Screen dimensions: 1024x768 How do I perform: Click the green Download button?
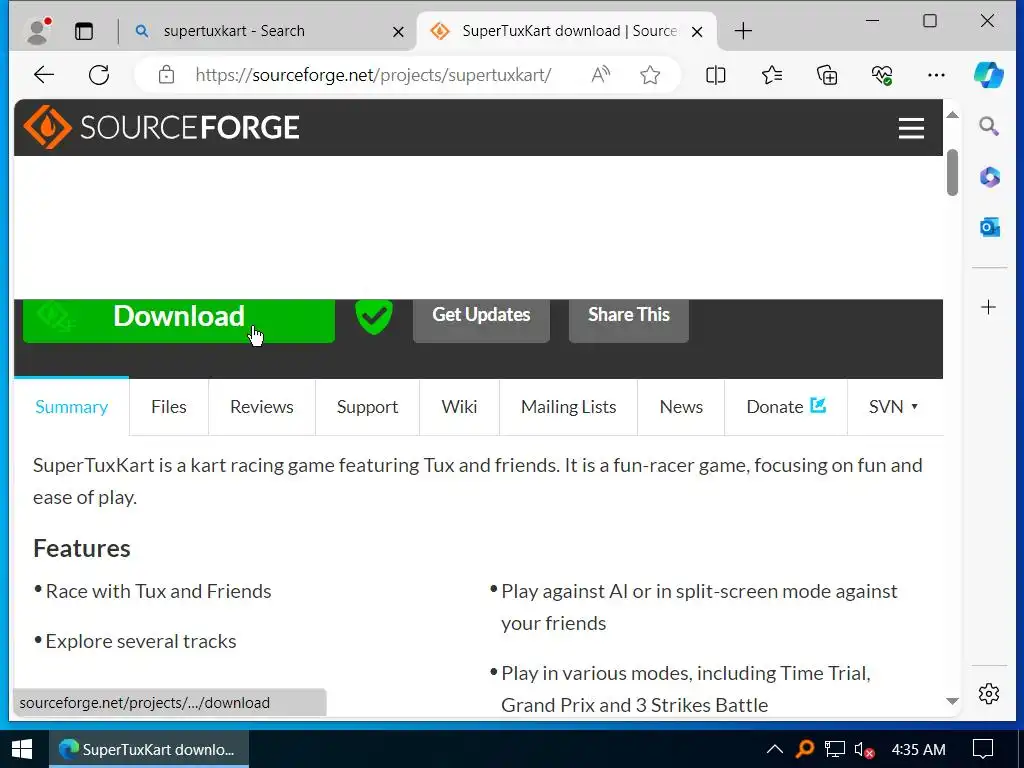(x=179, y=320)
